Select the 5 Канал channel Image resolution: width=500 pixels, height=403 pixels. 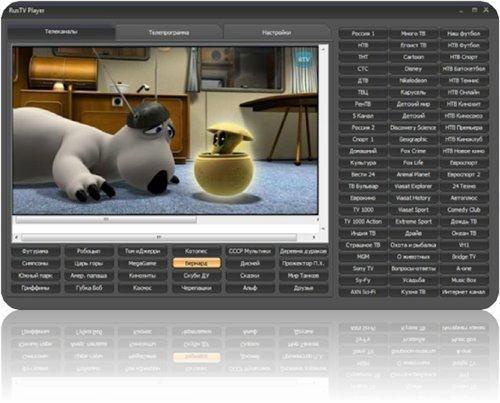363,116
